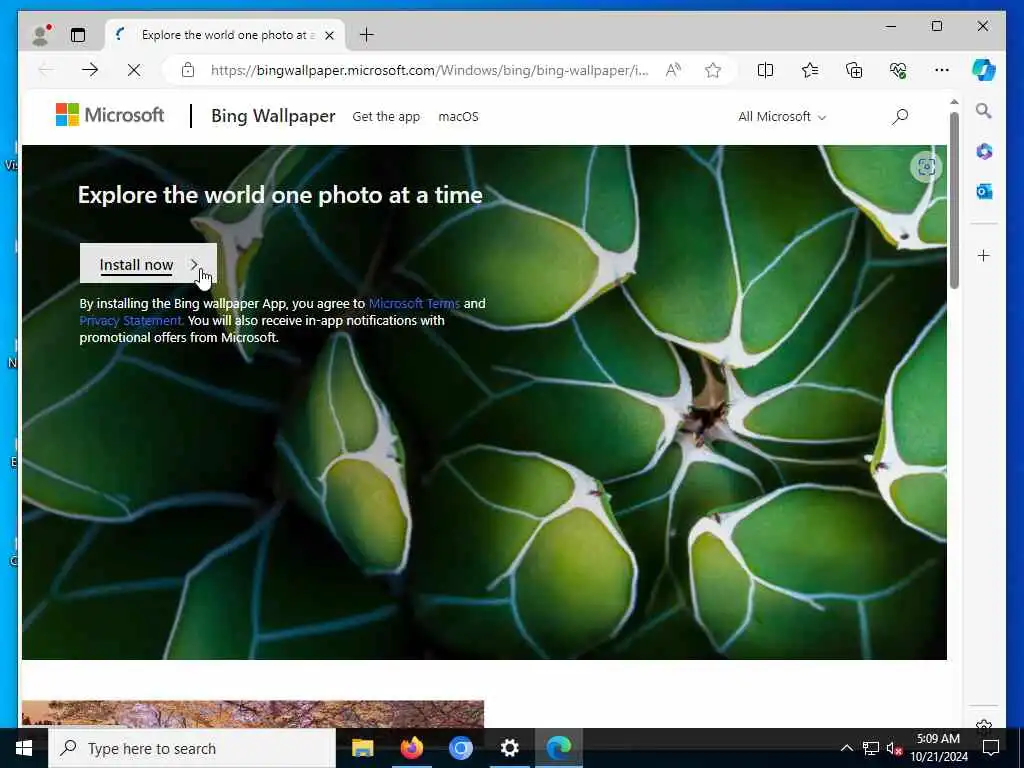Viewport: 1024px width, 768px height.
Task: Expand 'All Microsoft' dropdown
Action: pyautogui.click(x=782, y=117)
